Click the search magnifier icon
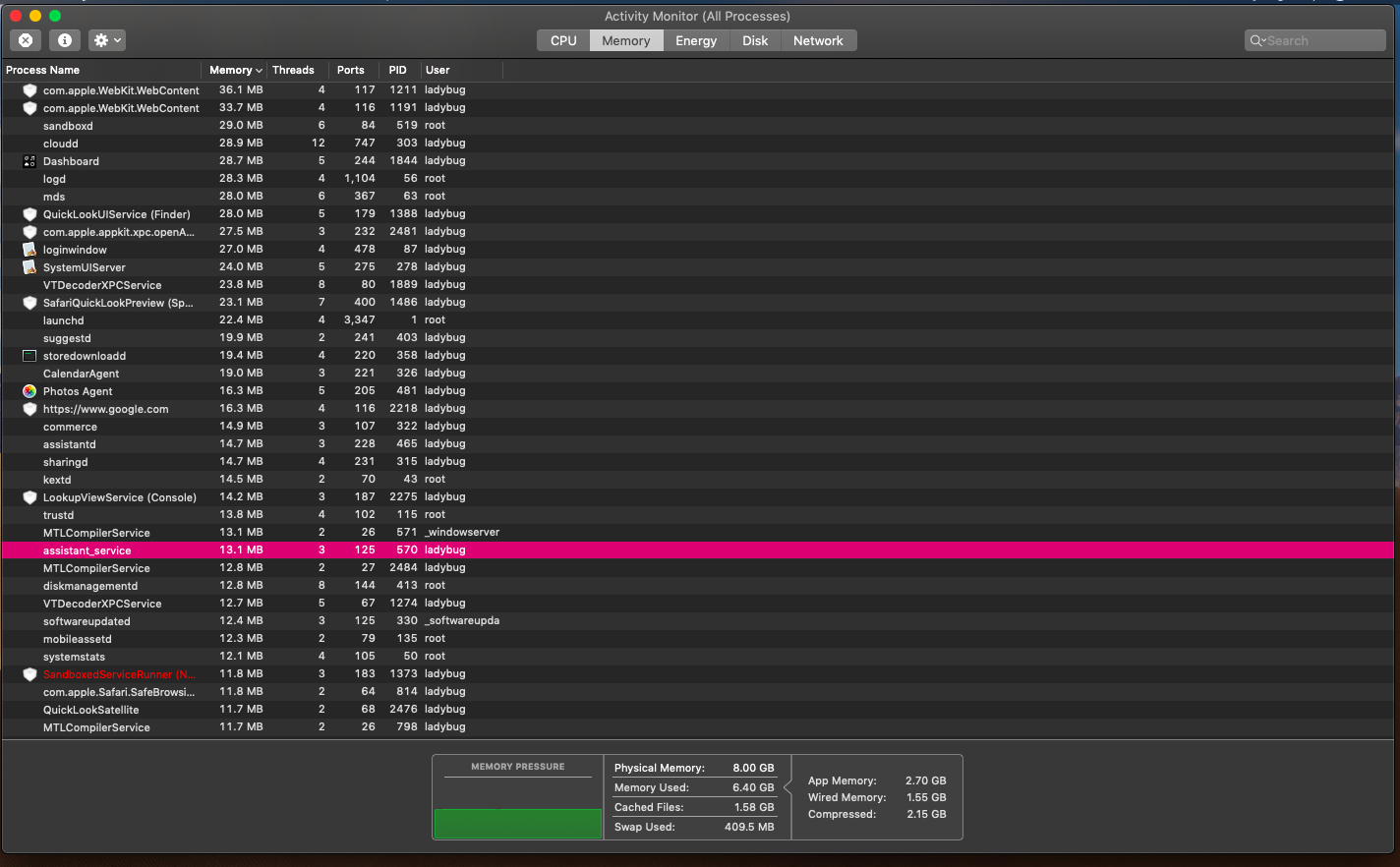This screenshot has width=1400, height=867. point(1257,40)
